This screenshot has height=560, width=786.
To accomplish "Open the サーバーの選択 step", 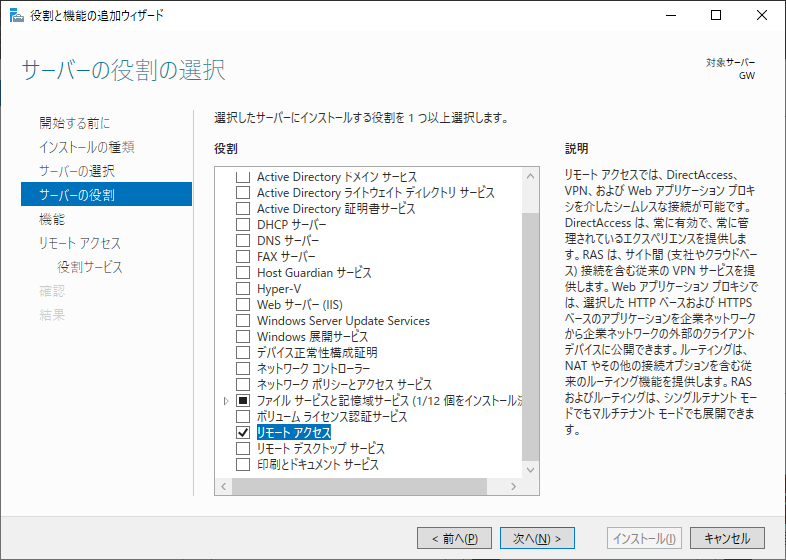I will pos(77,171).
